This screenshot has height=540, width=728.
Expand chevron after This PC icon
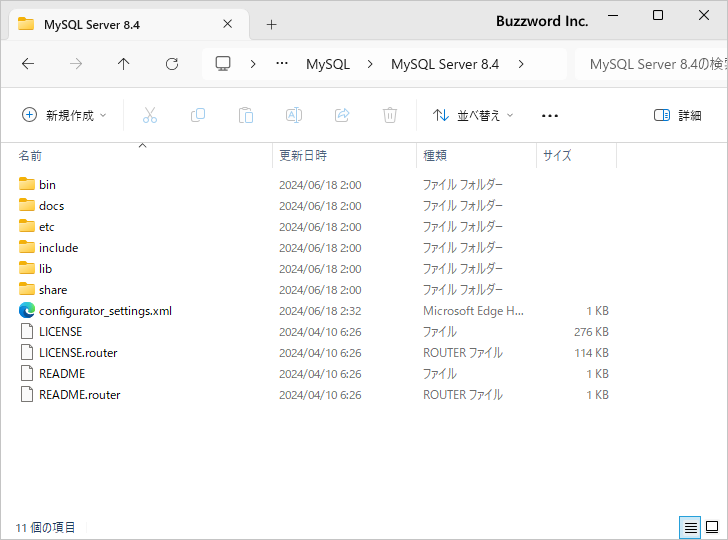point(253,64)
